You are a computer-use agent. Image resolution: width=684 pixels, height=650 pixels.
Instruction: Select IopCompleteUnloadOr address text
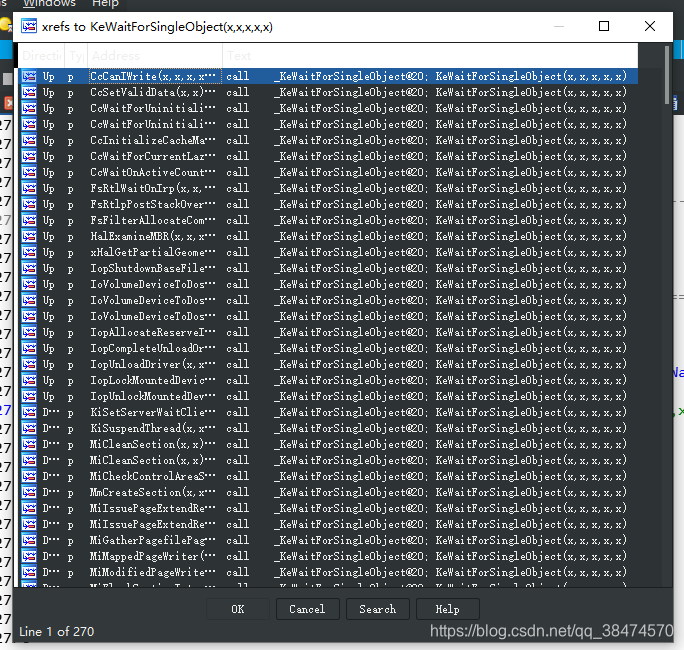point(153,348)
